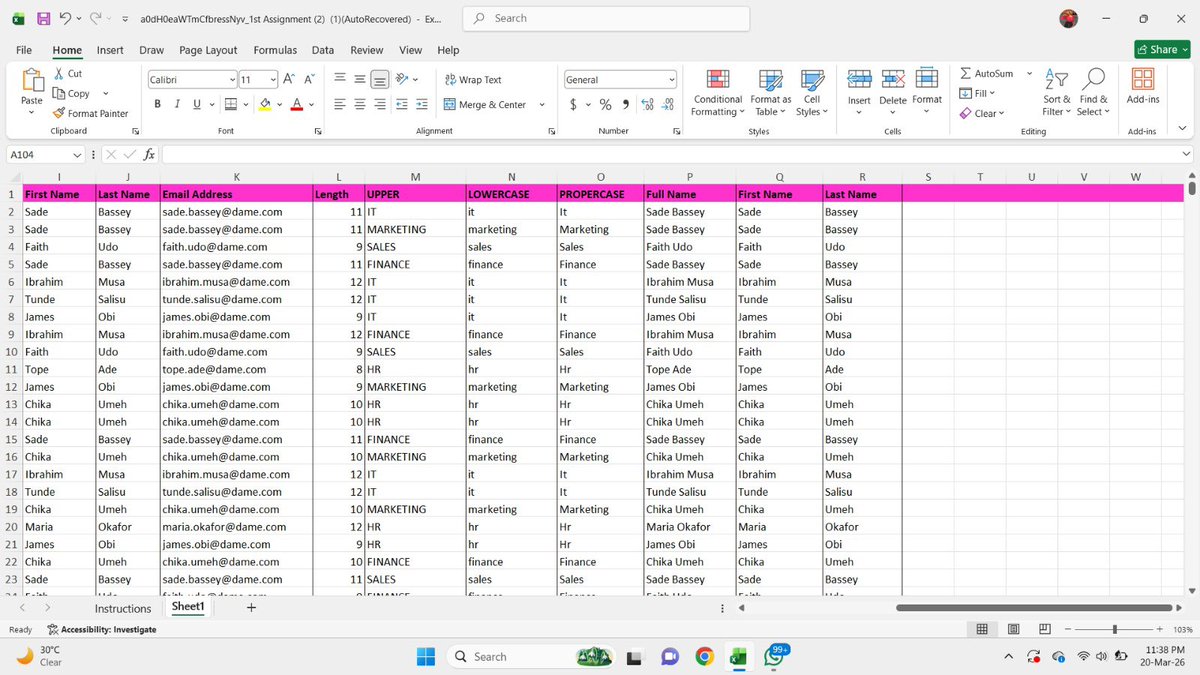Click Increase Decimal icon
This screenshot has height=675, width=1200.
tap(647, 104)
